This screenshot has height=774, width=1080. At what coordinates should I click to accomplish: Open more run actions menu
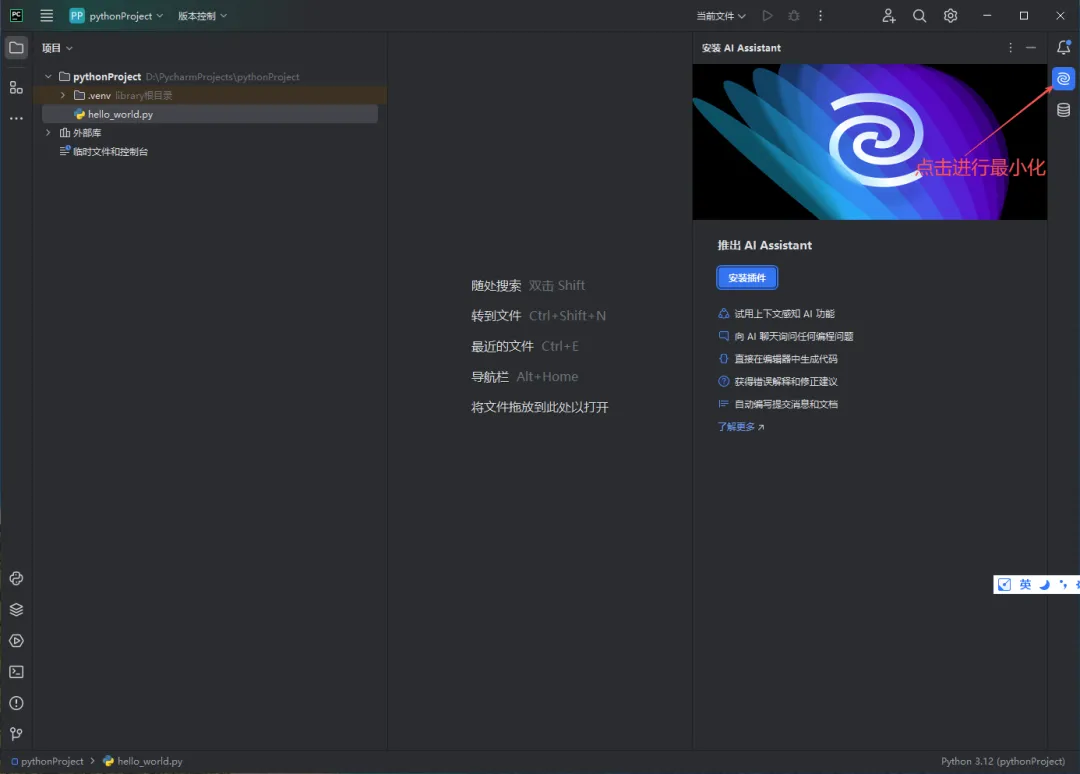[820, 16]
